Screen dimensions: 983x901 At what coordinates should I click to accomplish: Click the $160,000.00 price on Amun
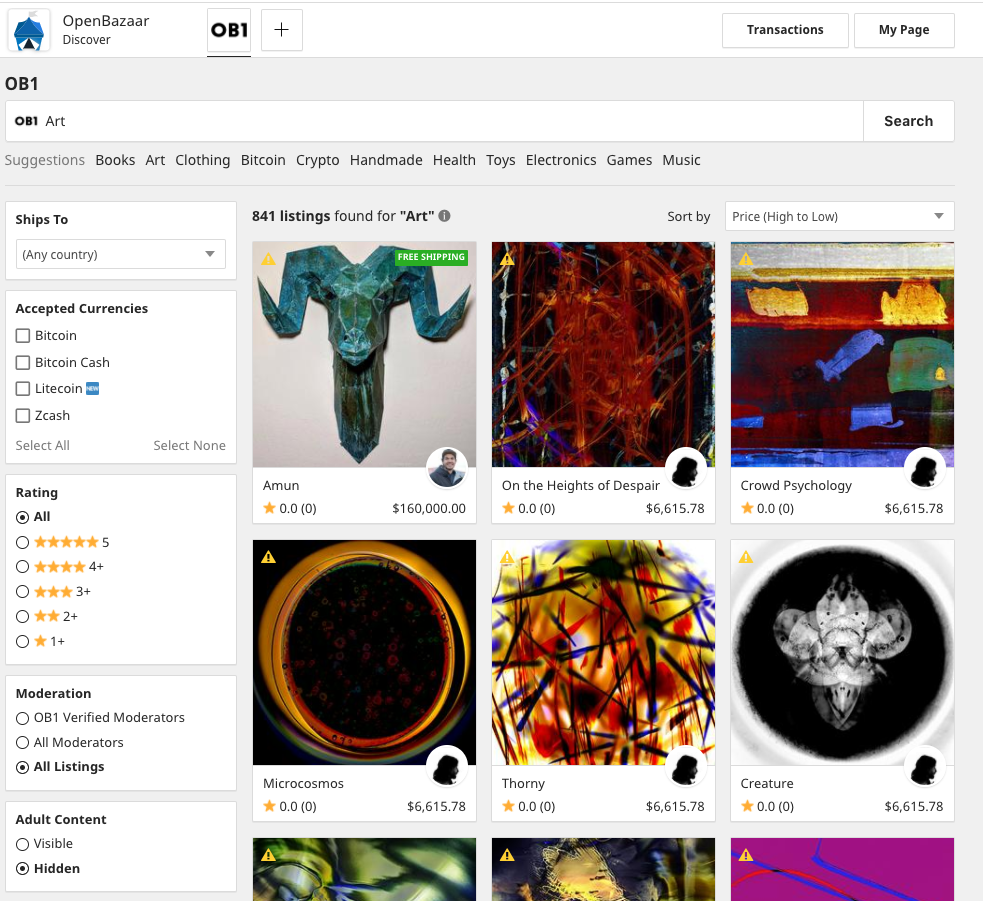[x=429, y=508]
